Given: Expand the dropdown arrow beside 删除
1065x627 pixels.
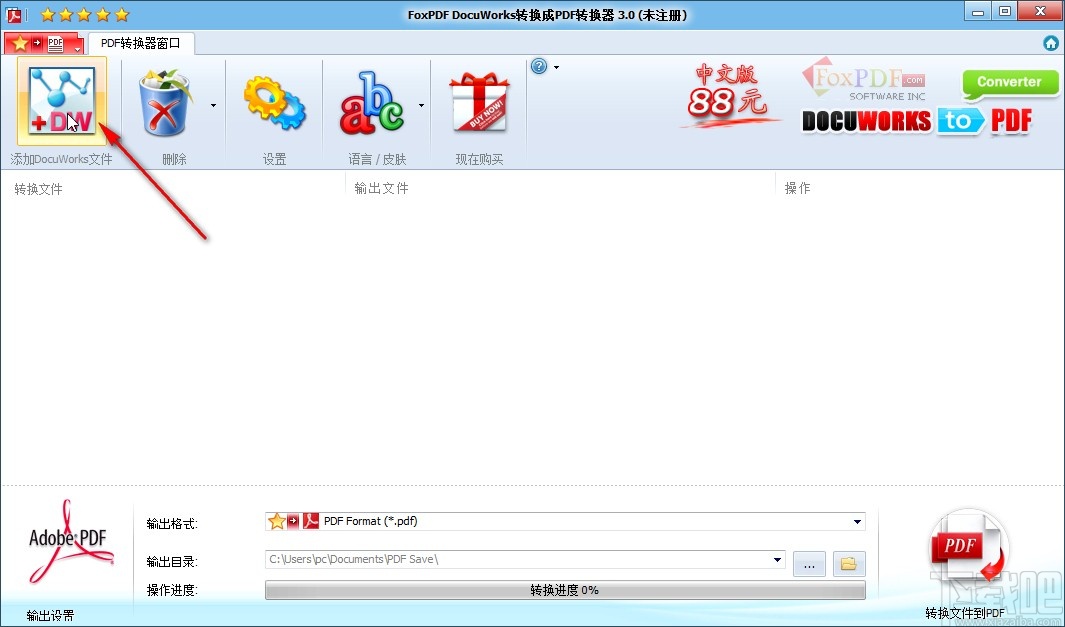Looking at the screenshot, I should click(x=213, y=103).
